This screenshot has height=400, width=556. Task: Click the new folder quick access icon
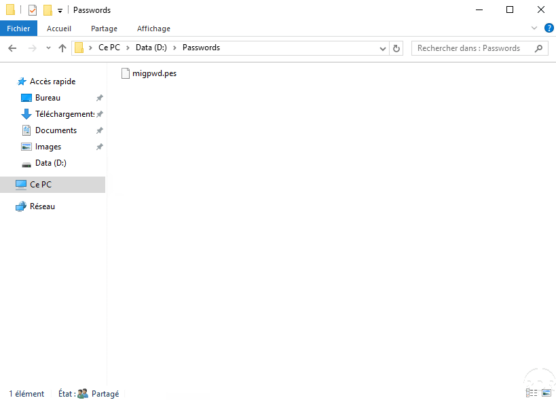(48, 10)
